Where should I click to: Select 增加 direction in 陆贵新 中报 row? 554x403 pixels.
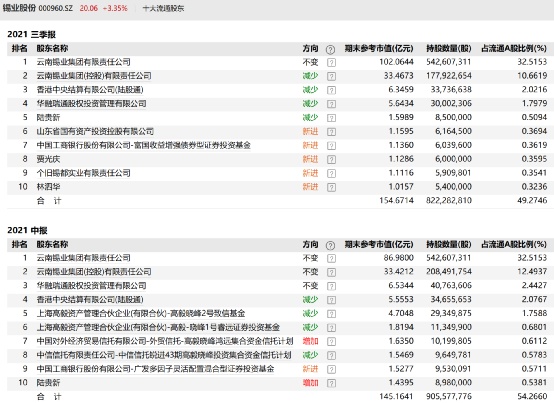click(x=310, y=383)
